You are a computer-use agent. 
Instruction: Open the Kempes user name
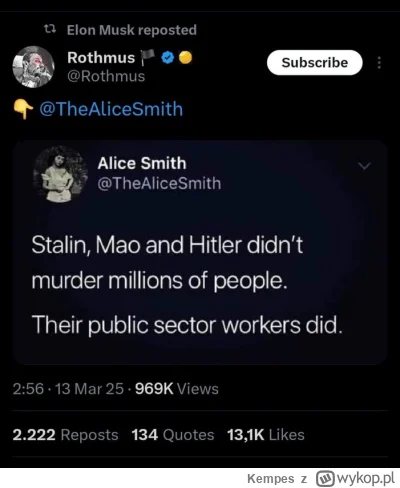270,479
